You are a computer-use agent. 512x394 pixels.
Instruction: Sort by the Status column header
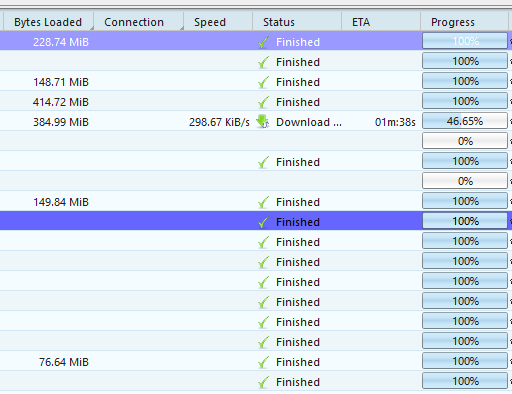point(297,22)
